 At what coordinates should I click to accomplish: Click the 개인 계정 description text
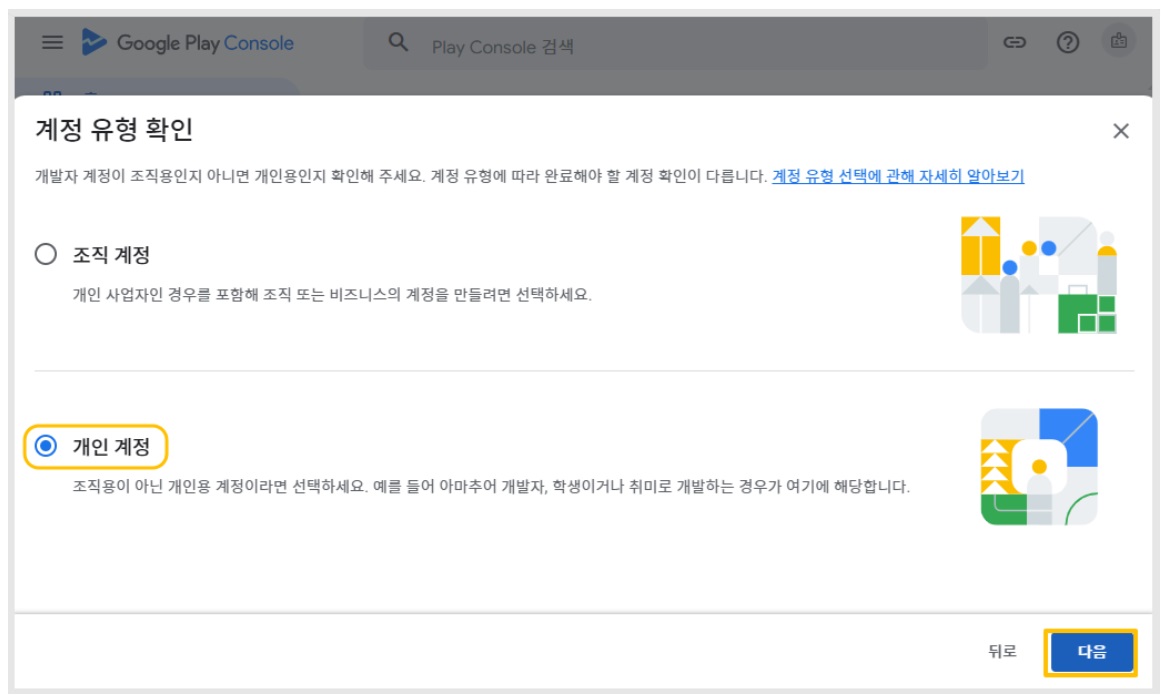click(x=491, y=487)
